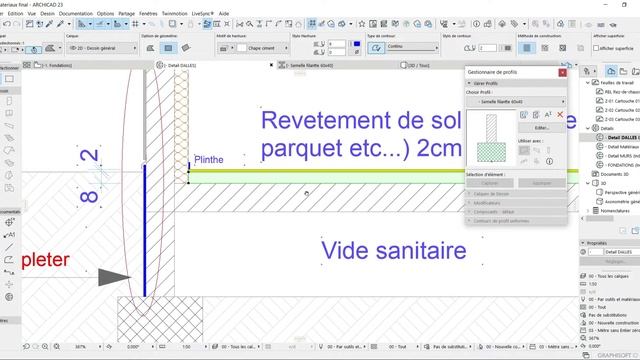Click the duplicate profile icon in Gestionnaire de profils

tap(536, 115)
